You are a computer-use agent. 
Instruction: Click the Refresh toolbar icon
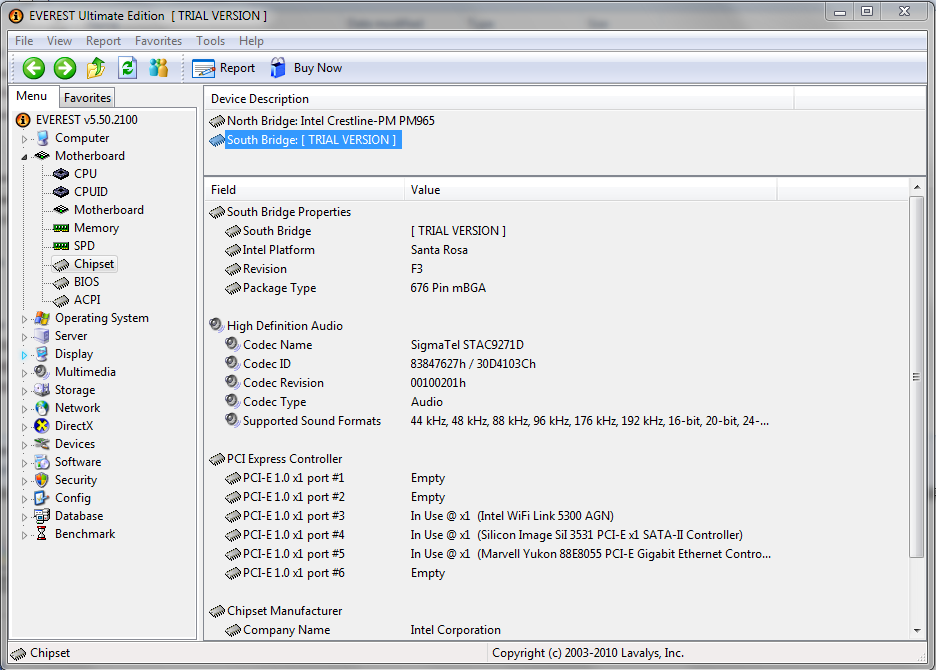click(127, 68)
